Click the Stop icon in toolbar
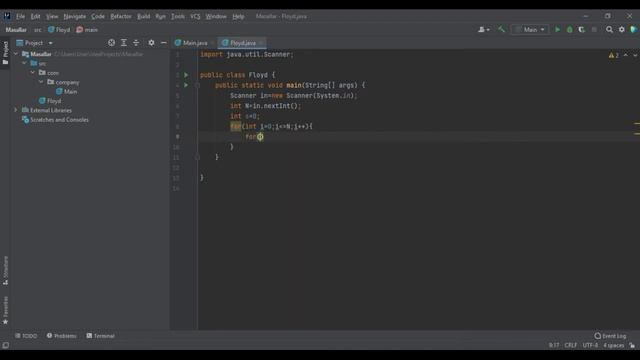Image resolution: width=640 pixels, height=360 pixels. coord(594,29)
